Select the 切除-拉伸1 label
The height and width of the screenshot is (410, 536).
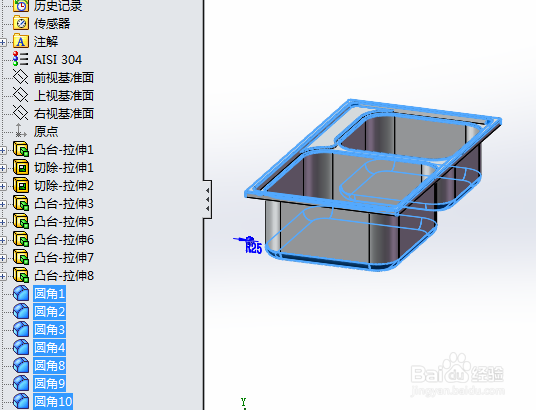[64, 168]
